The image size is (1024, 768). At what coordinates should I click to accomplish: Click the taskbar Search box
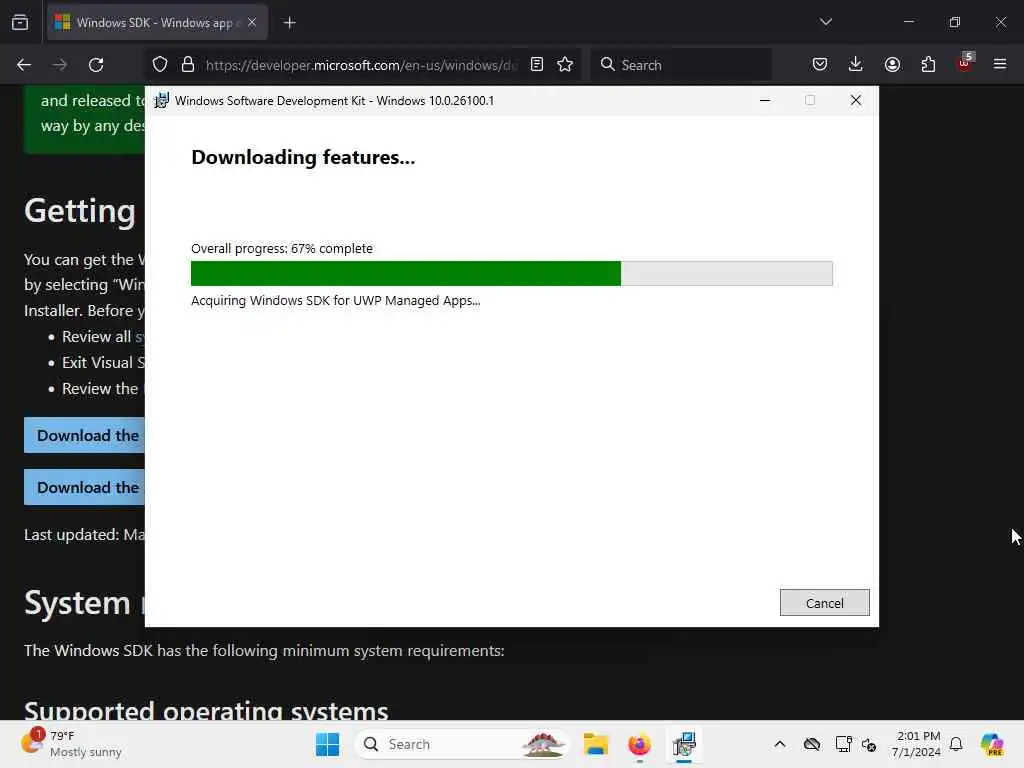coord(462,744)
